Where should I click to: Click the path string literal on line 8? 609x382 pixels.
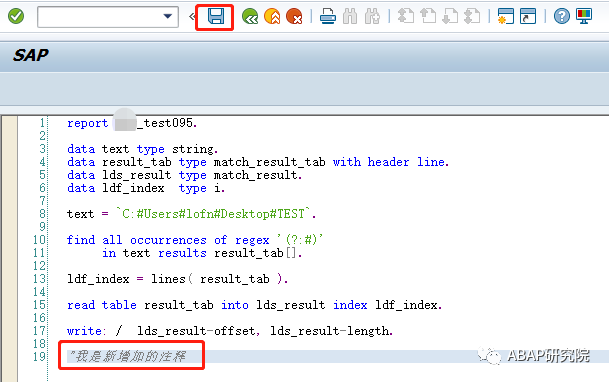pyautogui.click(x=214, y=214)
